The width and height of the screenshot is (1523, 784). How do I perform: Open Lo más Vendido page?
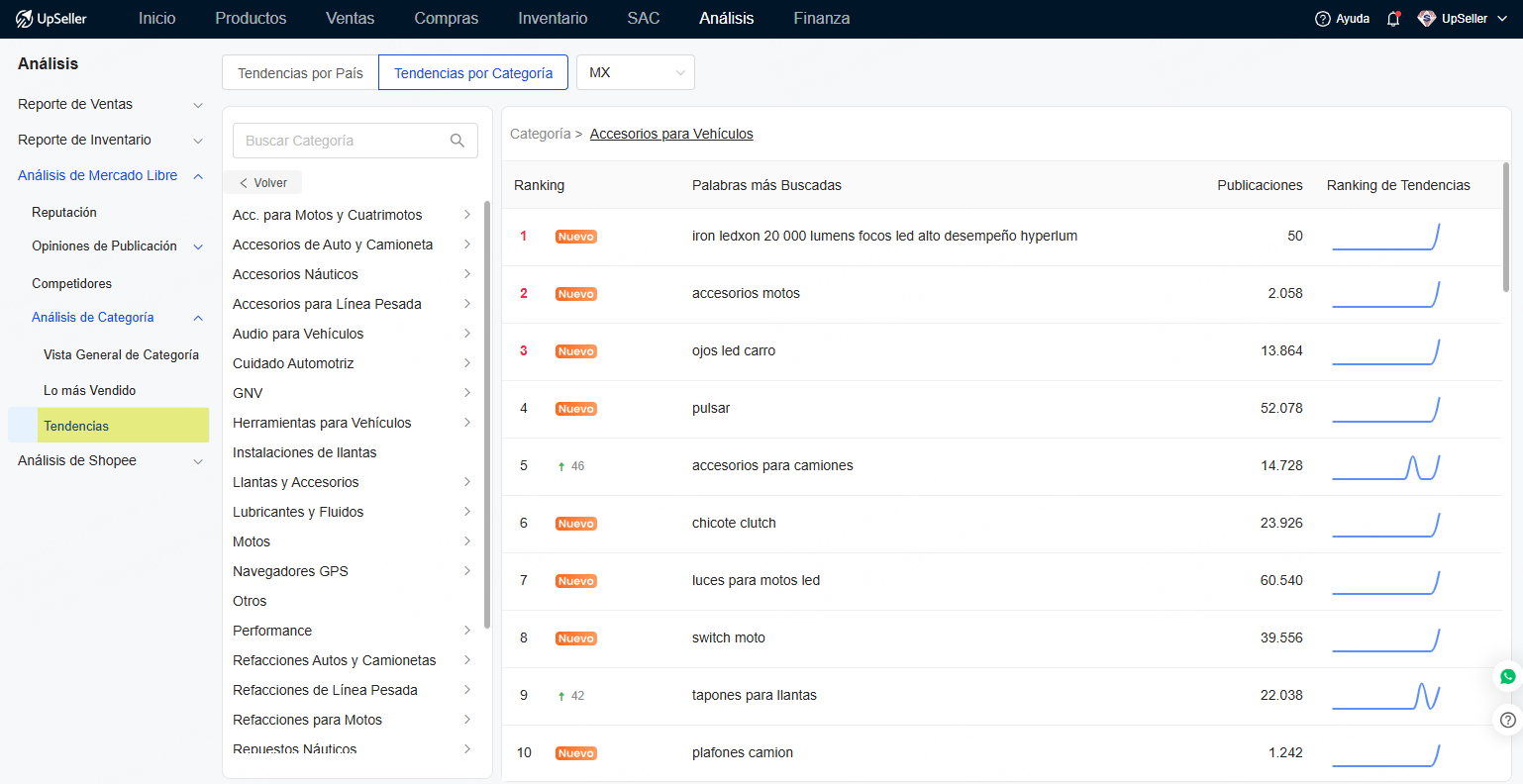tap(89, 391)
